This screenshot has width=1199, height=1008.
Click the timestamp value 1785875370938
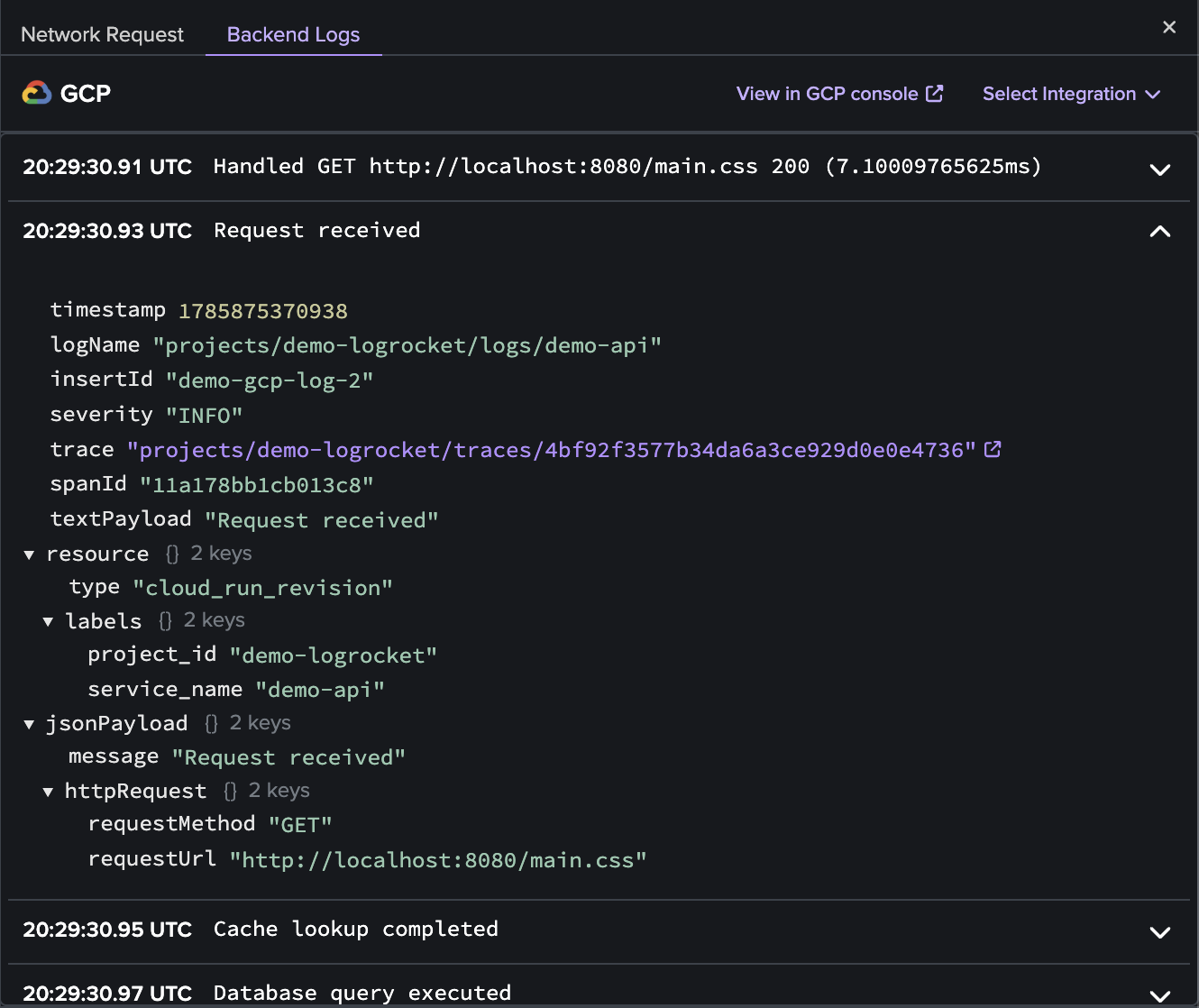pos(262,311)
